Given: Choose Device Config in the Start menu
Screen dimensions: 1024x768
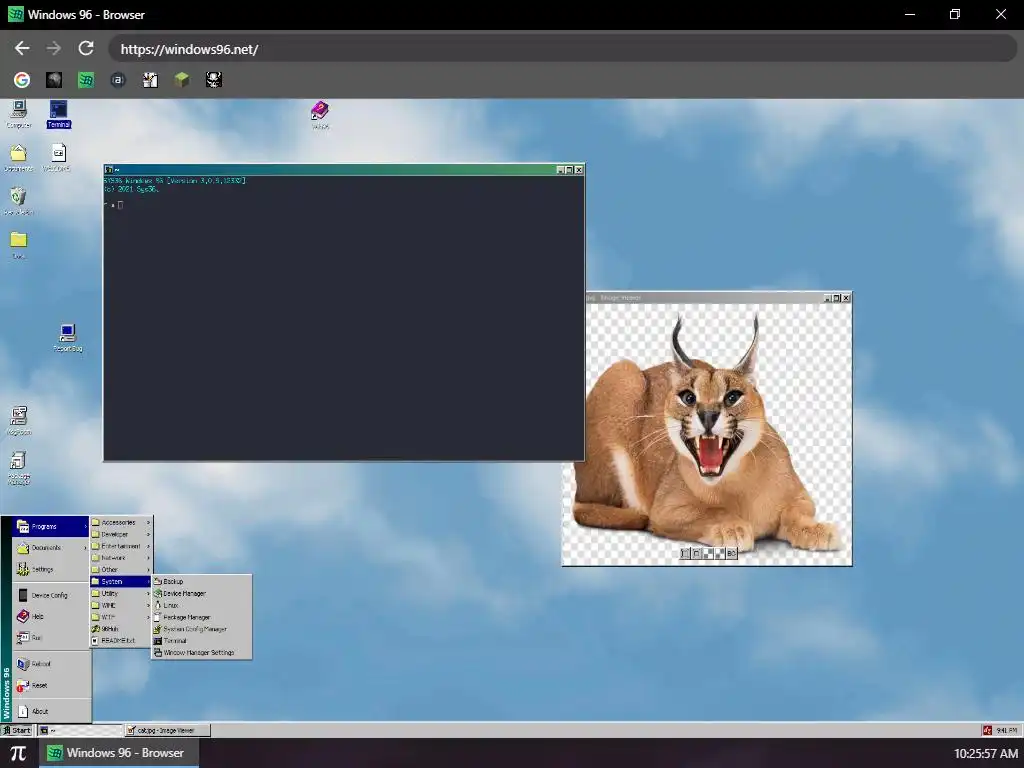Looking at the screenshot, I should [51, 595].
